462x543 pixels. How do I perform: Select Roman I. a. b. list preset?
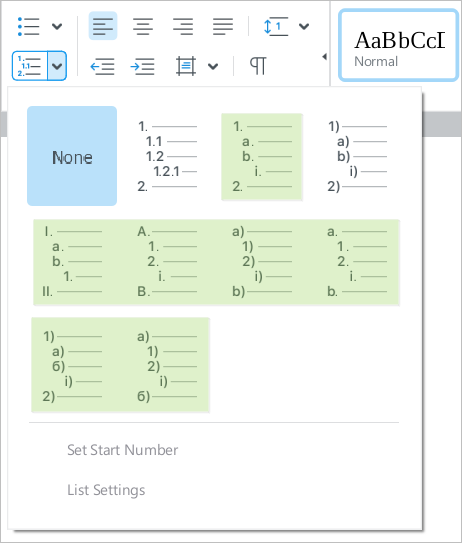pyautogui.click(x=72, y=262)
